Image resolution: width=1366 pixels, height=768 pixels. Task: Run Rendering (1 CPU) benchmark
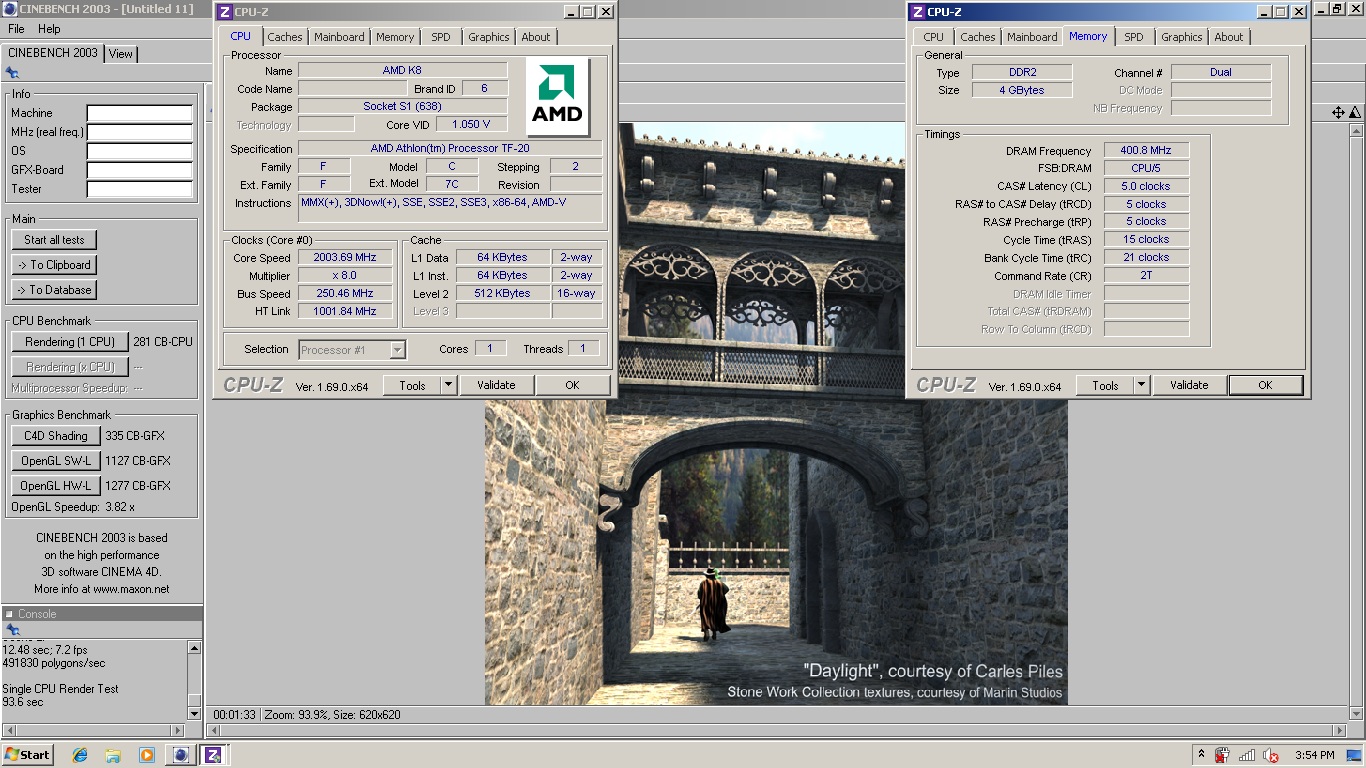click(x=70, y=342)
